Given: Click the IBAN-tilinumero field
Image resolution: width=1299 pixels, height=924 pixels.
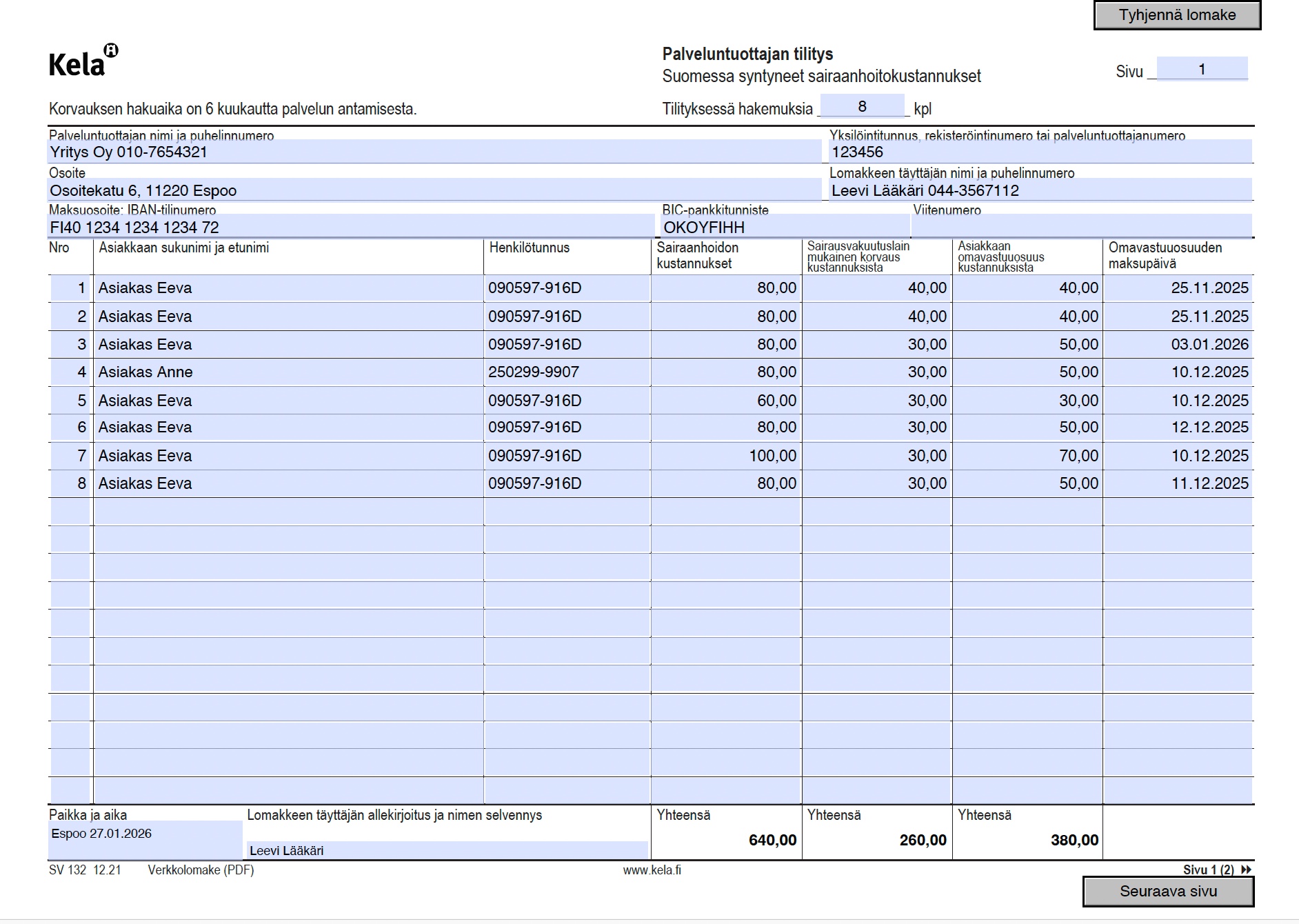Looking at the screenshot, I should (350, 227).
